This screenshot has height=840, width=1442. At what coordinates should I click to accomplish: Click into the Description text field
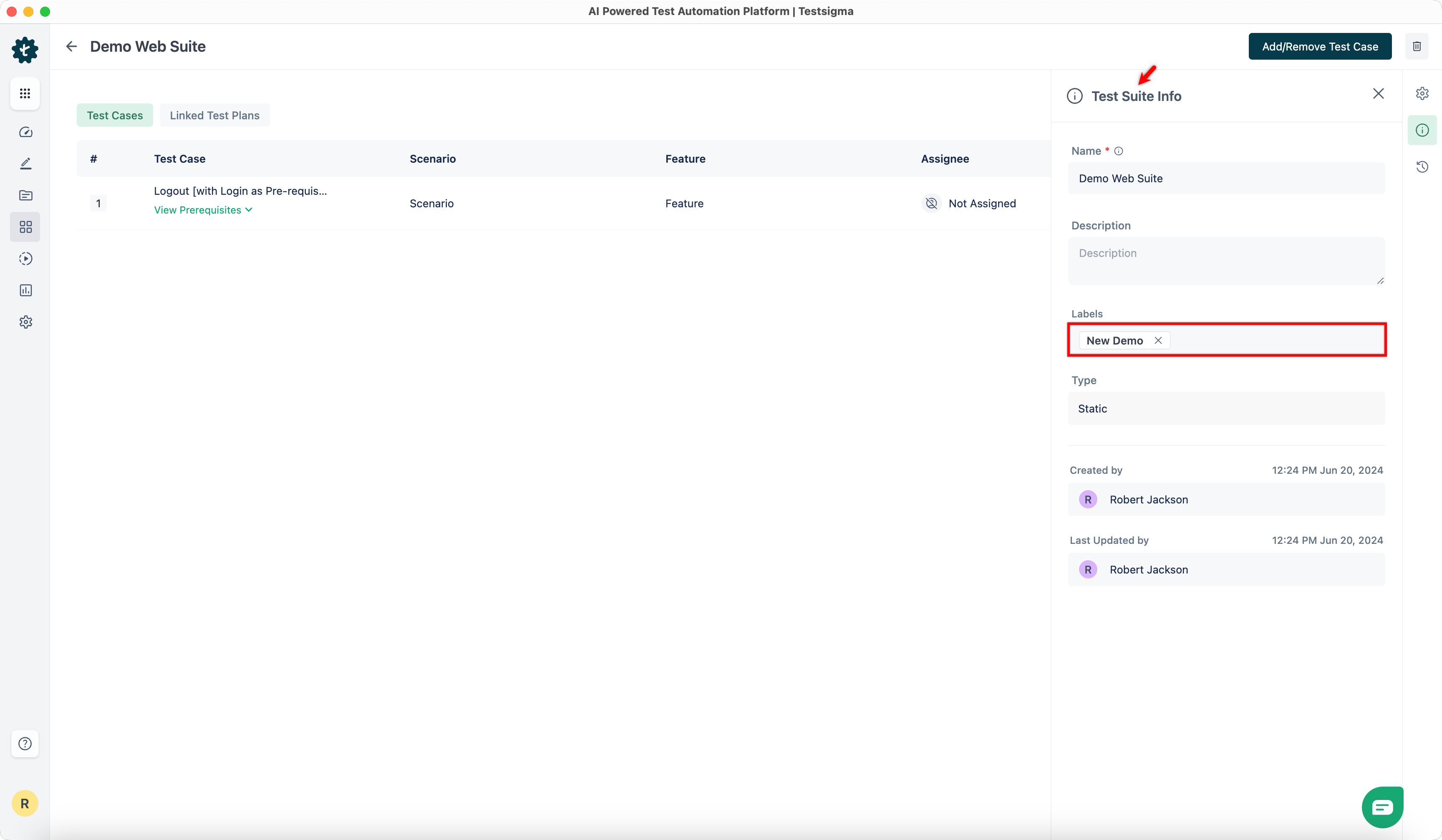[x=1226, y=262]
